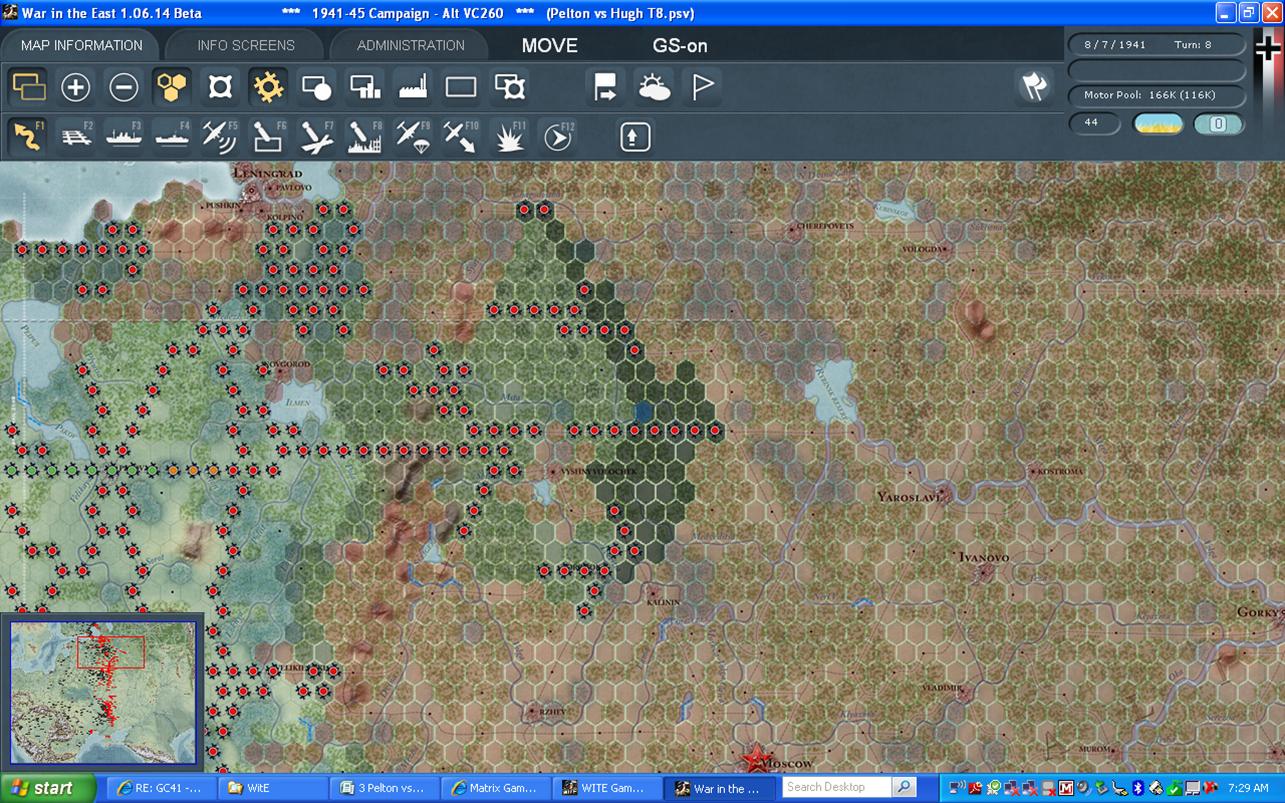Select the F11 explosion icon
Image resolution: width=1285 pixels, height=803 pixels.
510,136
